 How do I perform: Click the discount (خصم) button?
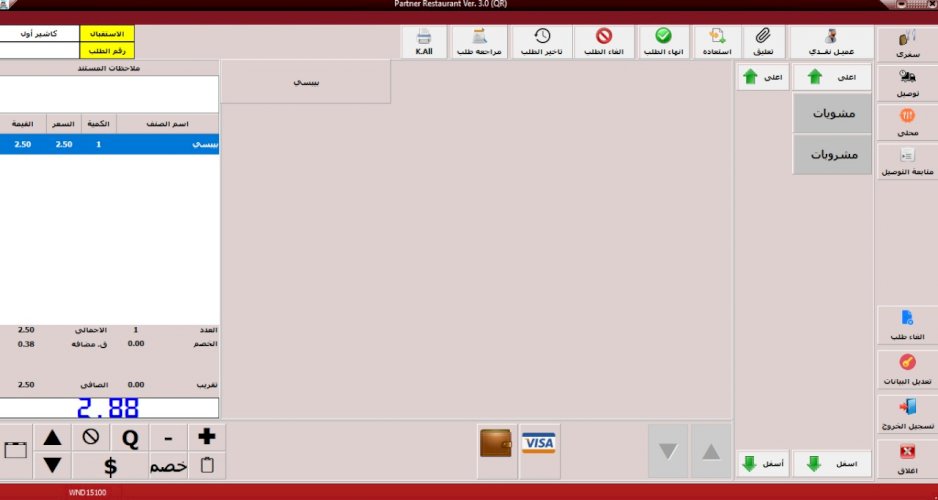pos(169,466)
